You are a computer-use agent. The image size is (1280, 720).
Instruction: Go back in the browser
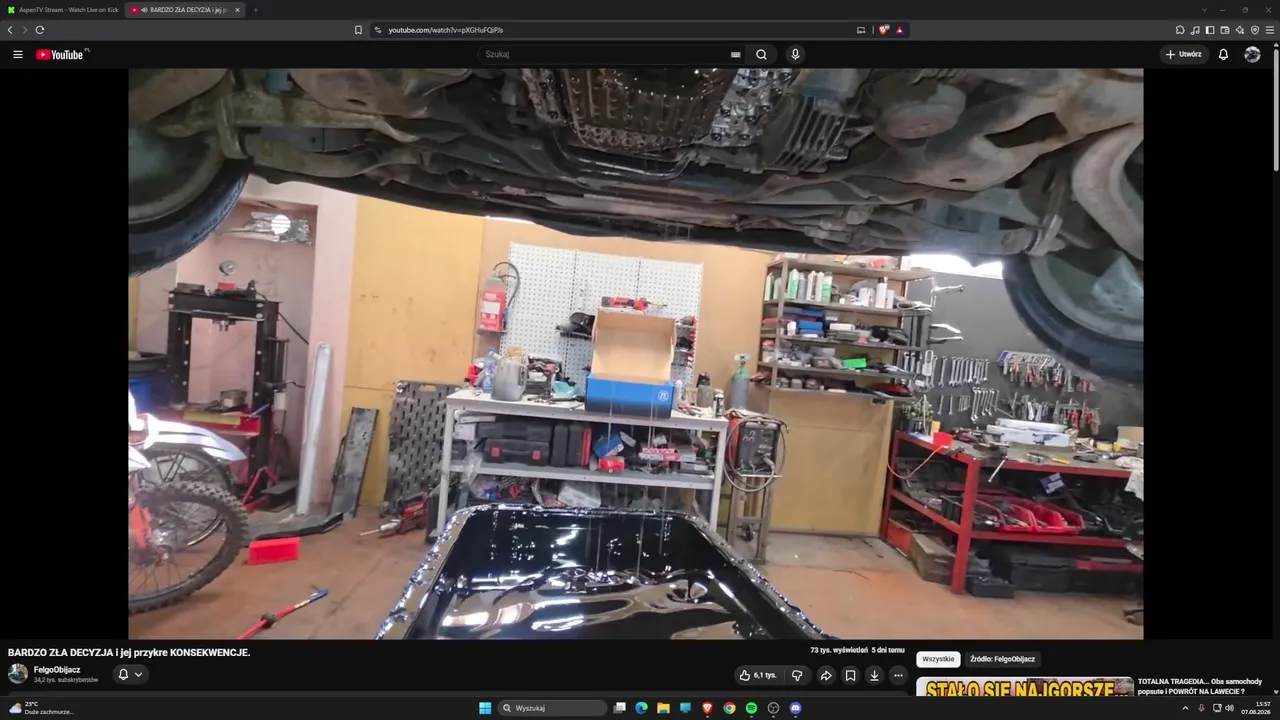[x=10, y=30]
